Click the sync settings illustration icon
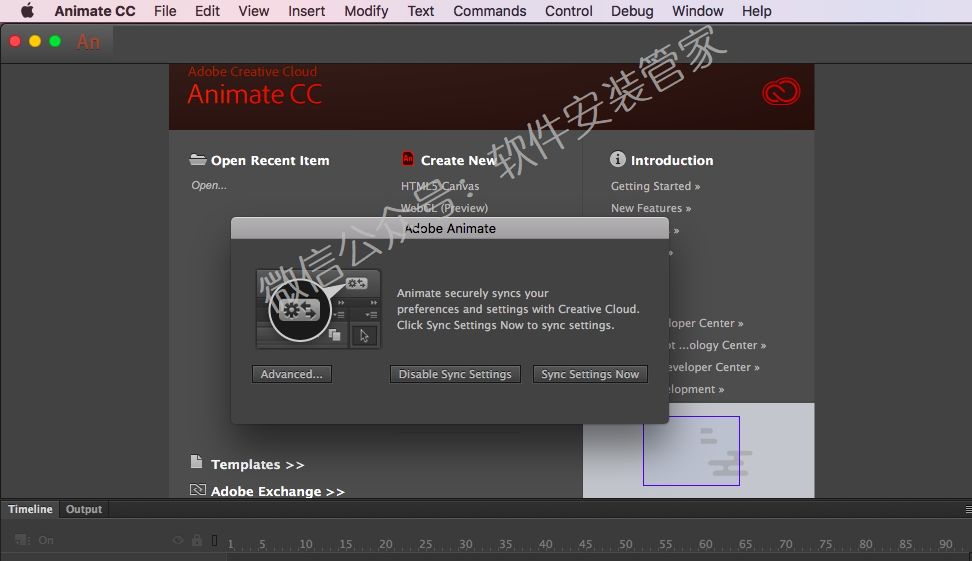Image resolution: width=972 pixels, height=561 pixels. 318,308
